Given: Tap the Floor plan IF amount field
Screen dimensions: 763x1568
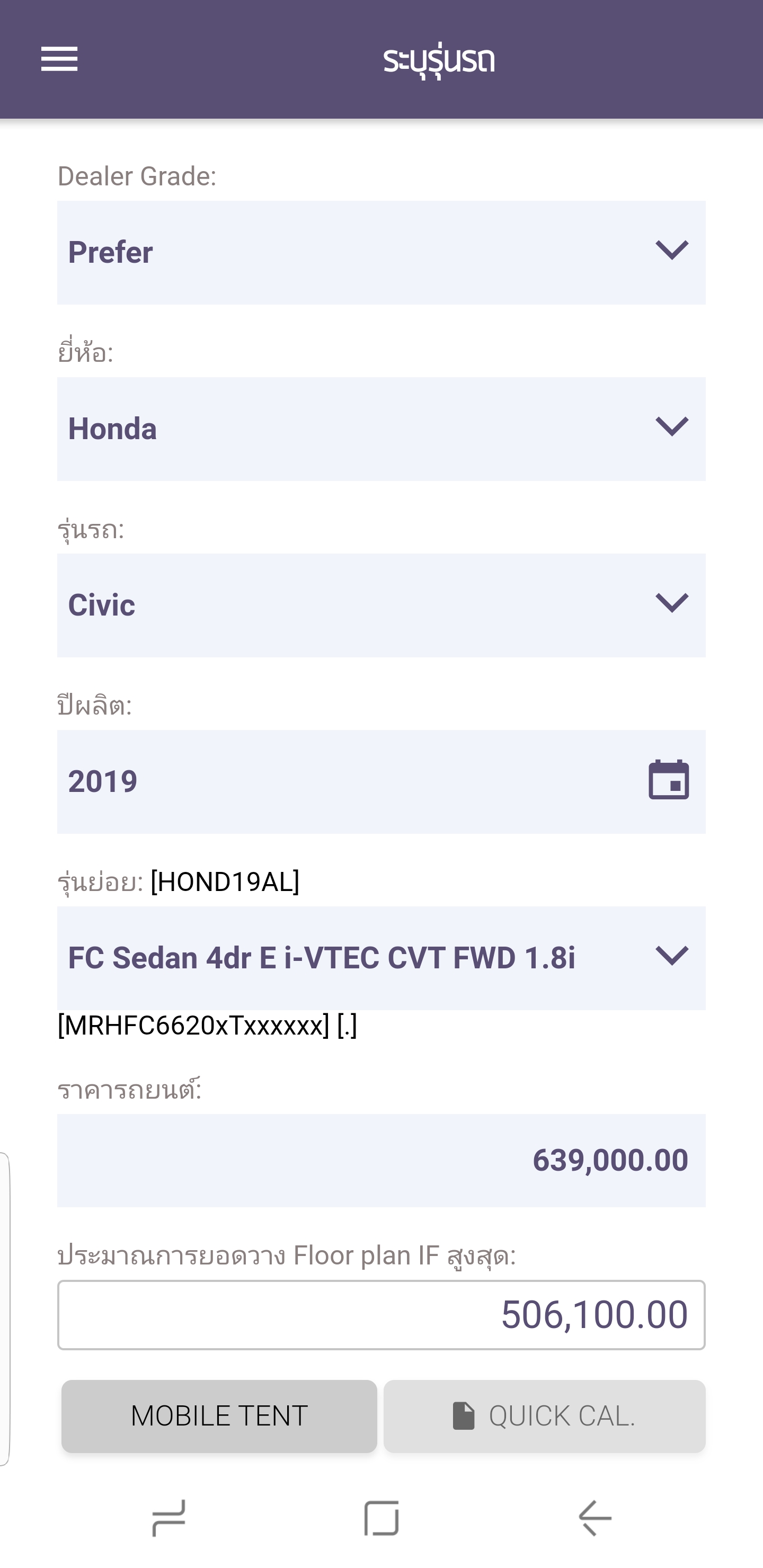Looking at the screenshot, I should pyautogui.click(x=381, y=1315).
